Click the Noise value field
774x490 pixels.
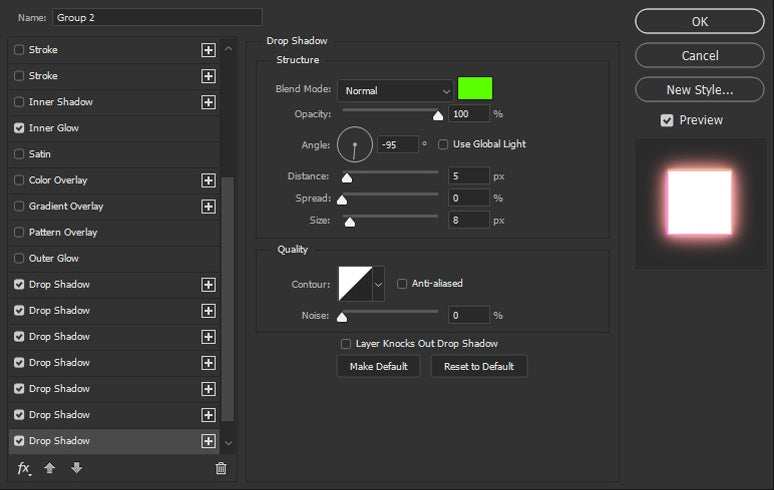(469, 315)
